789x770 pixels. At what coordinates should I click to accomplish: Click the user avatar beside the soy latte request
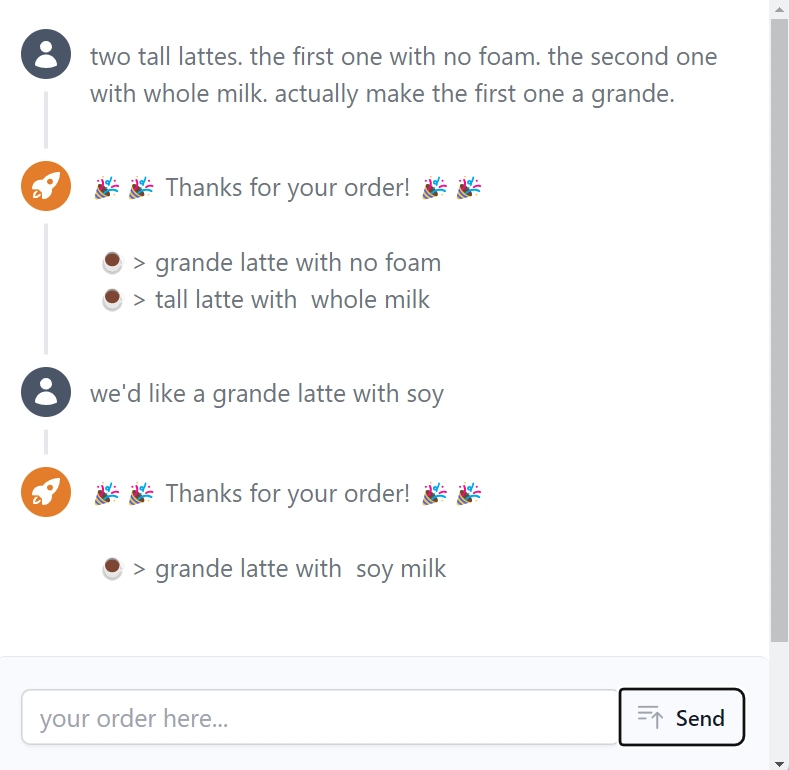(x=46, y=392)
